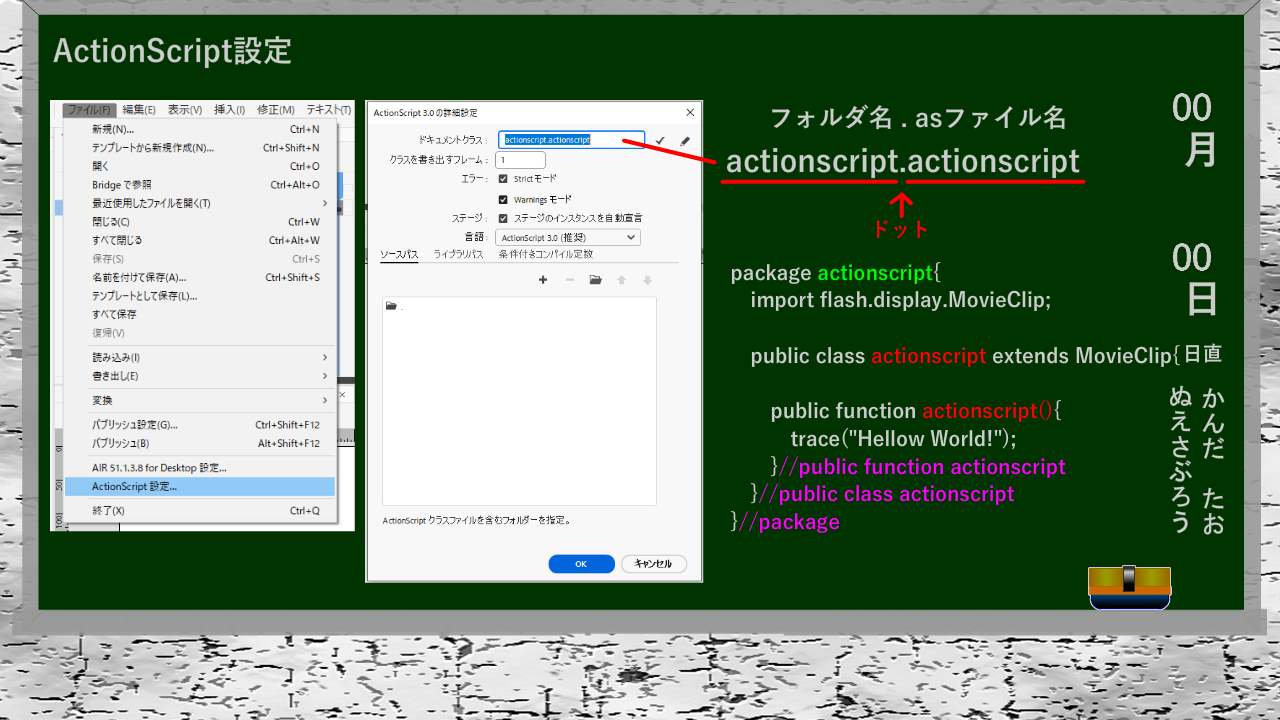The width and height of the screenshot is (1280, 720).
Task: Click the browse to path folder icon
Action: 596,280
